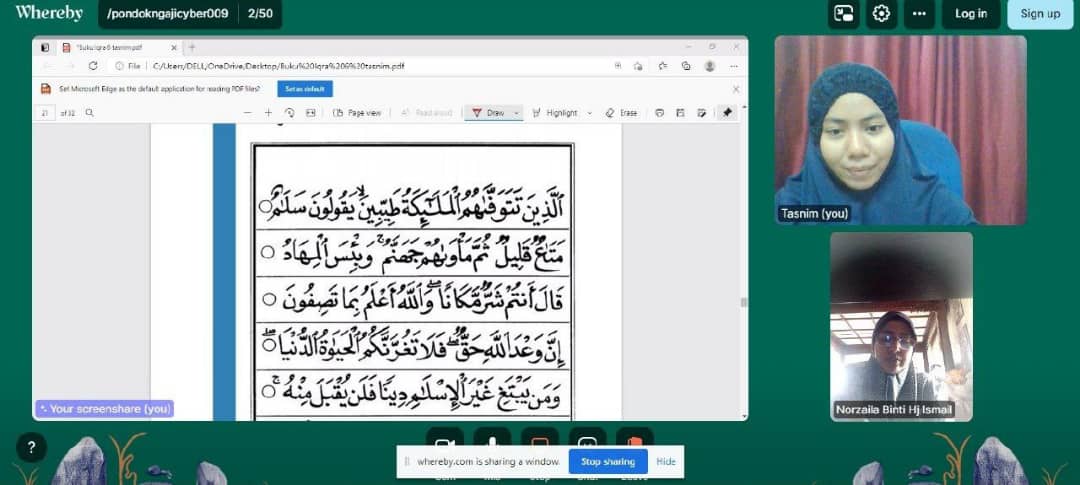This screenshot has height=485, width=1080.
Task: Enable the Highlight tool
Action: pyautogui.click(x=555, y=113)
